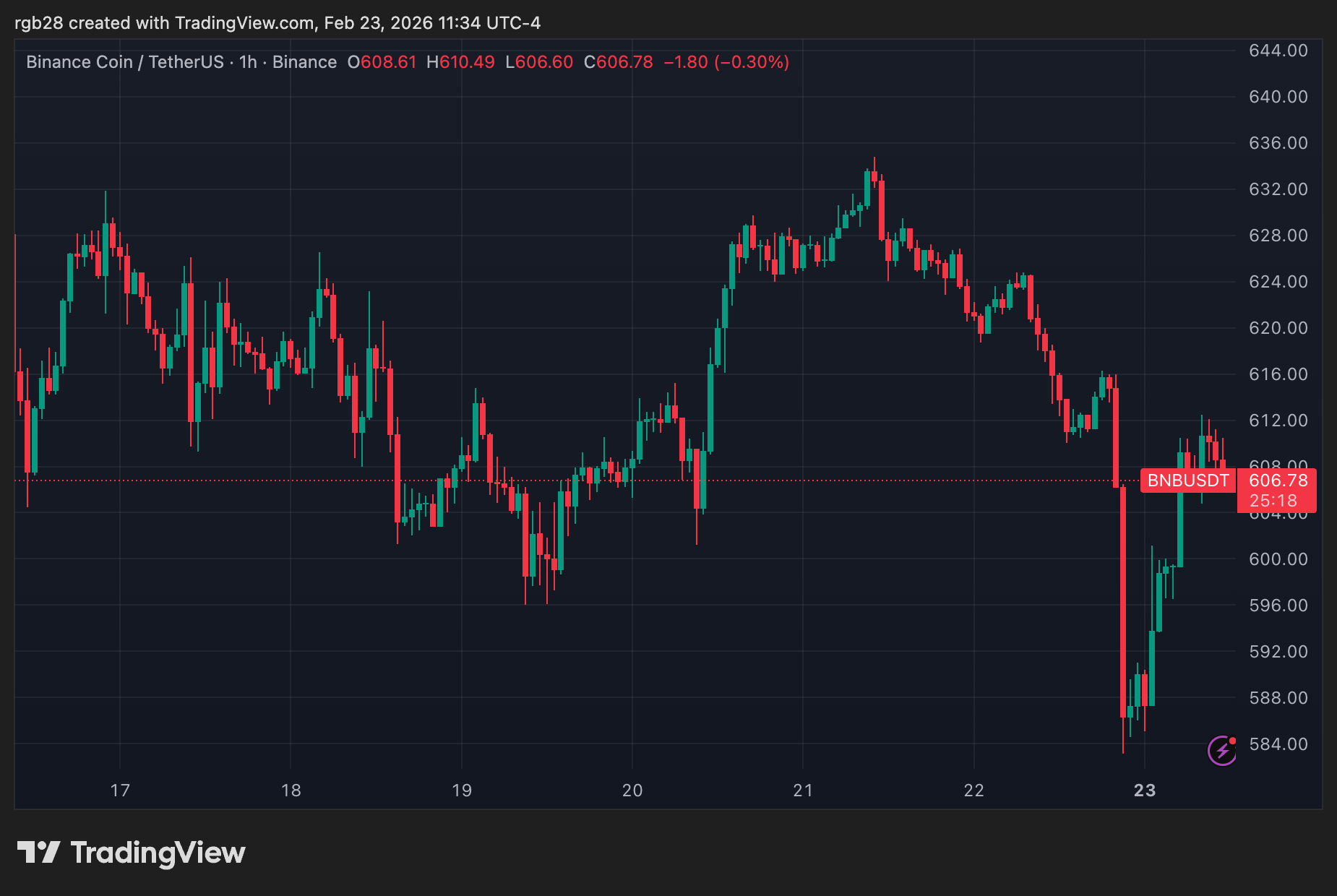
Task: Open instant trading via the purple lightning icon
Action: (1221, 750)
